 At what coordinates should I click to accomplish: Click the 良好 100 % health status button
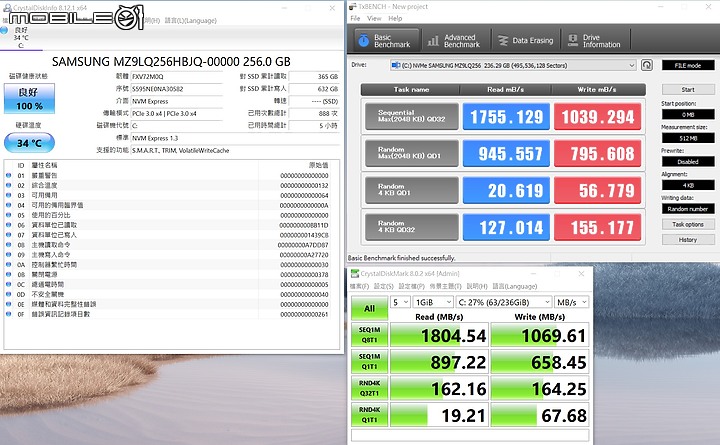(29, 99)
